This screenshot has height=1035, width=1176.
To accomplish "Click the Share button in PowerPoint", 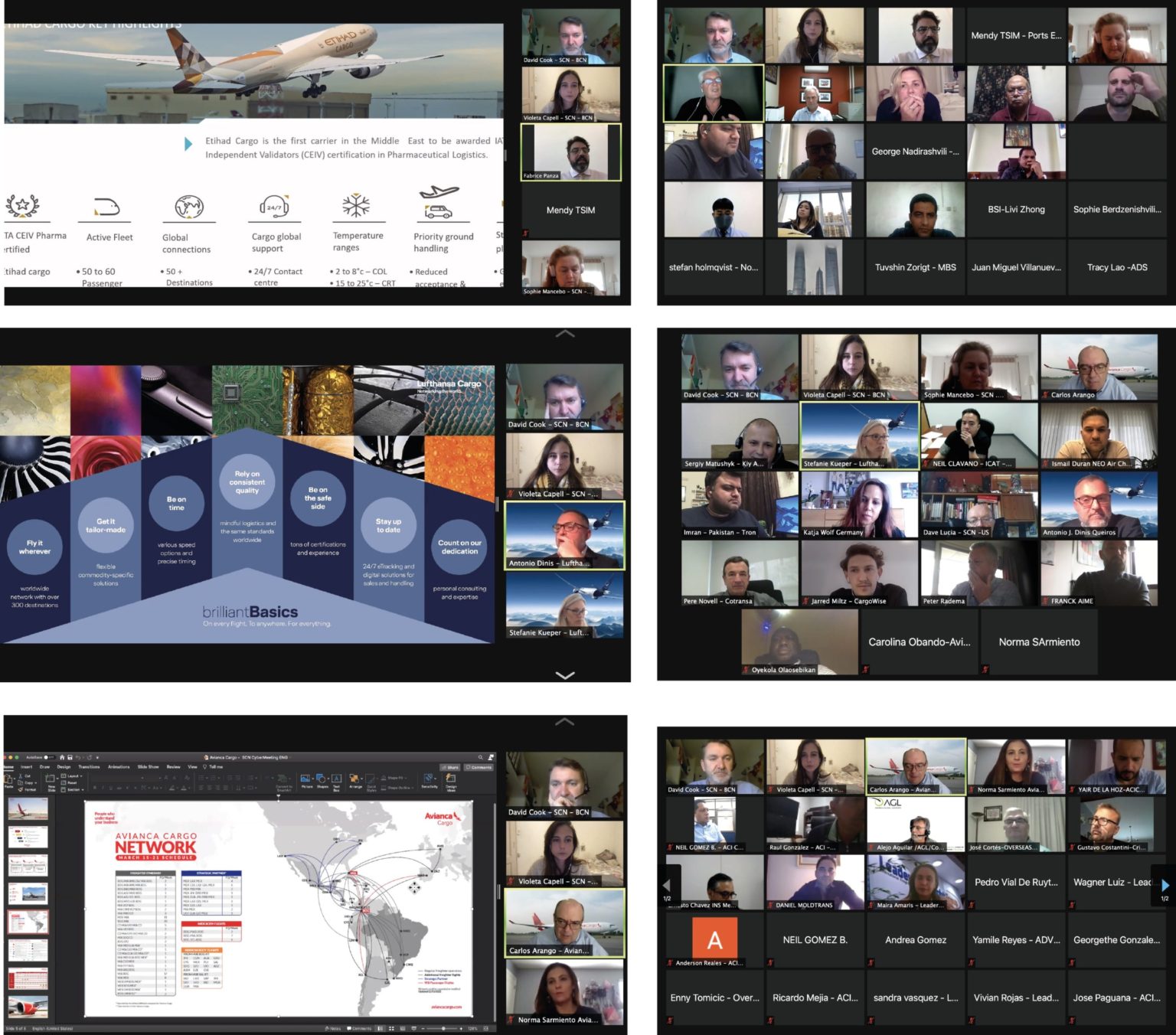I will click(449, 767).
